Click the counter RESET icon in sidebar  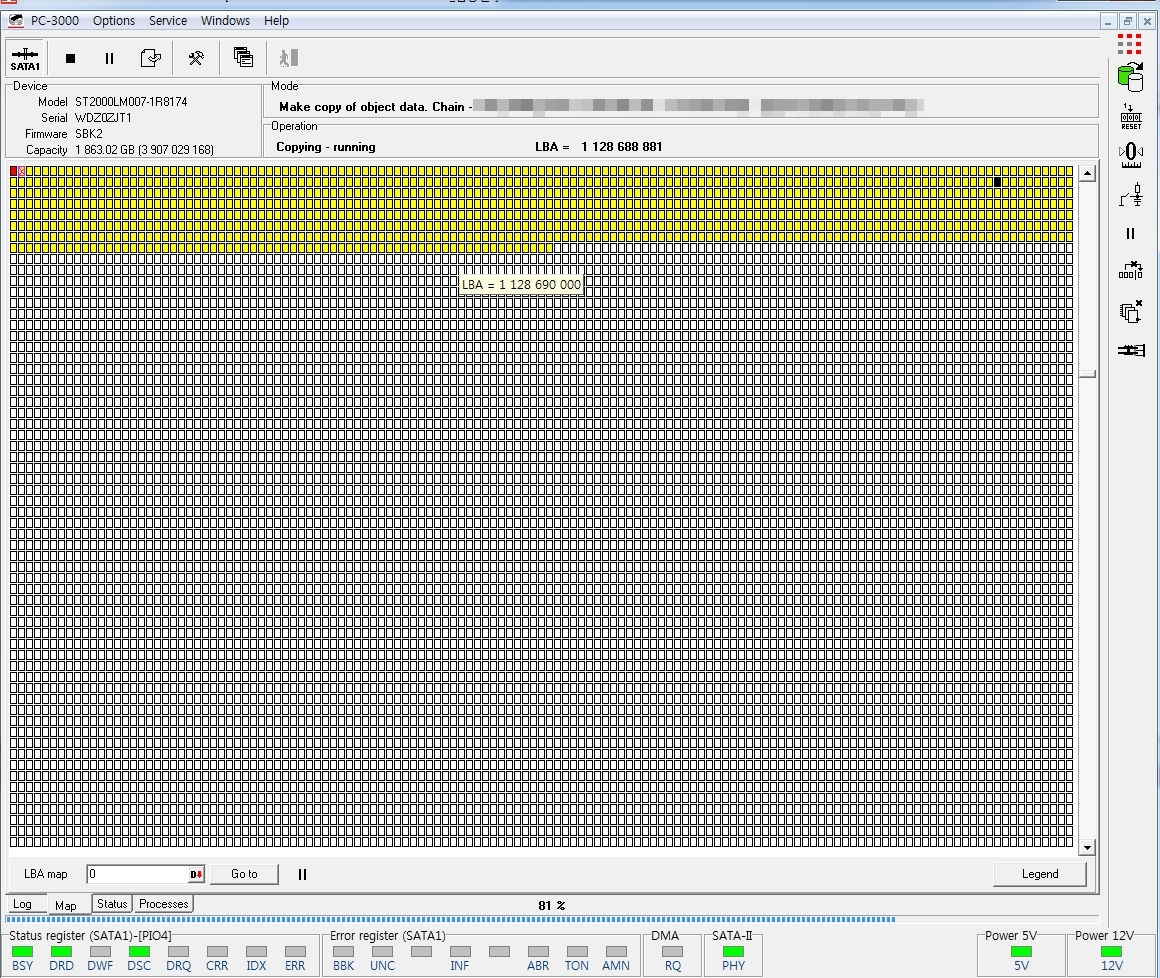[1130, 117]
